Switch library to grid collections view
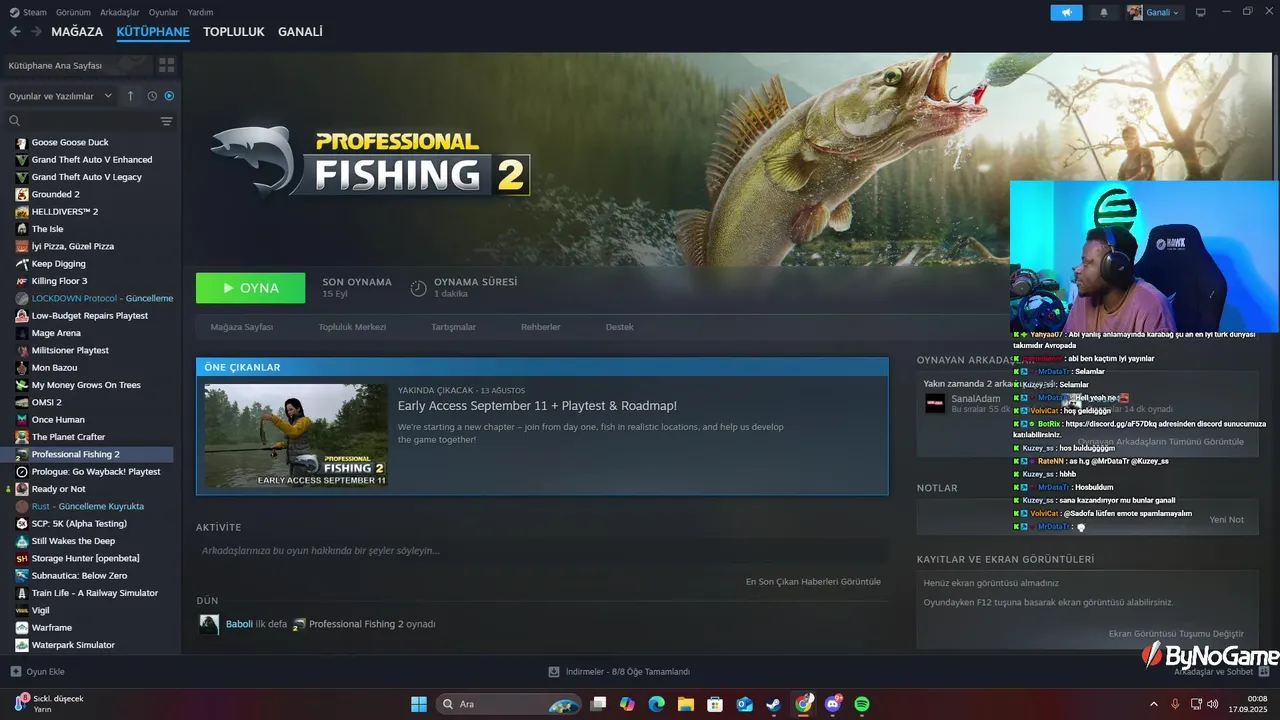 point(166,65)
